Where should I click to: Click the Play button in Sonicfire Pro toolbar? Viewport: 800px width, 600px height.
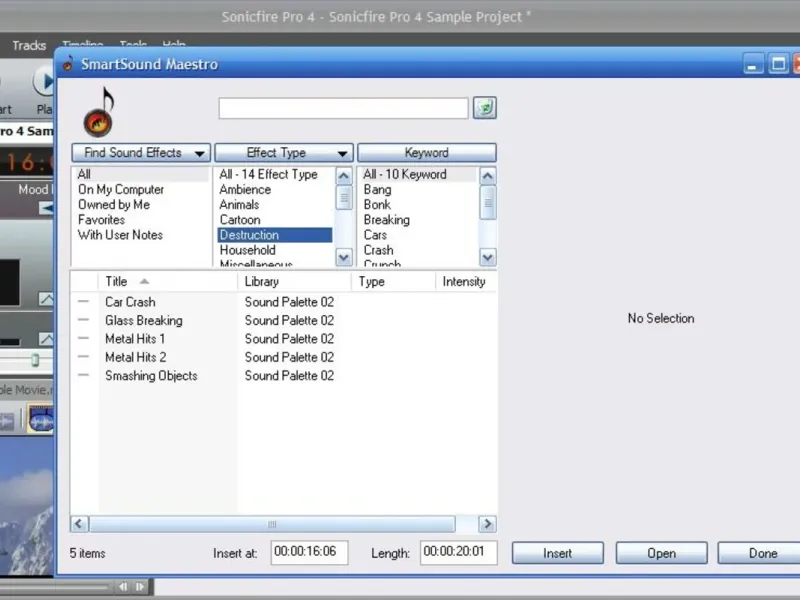pos(44,82)
